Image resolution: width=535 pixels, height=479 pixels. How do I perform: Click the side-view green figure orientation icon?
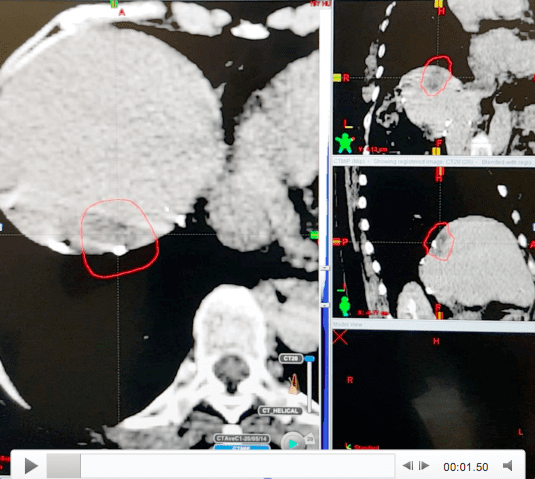click(345, 306)
